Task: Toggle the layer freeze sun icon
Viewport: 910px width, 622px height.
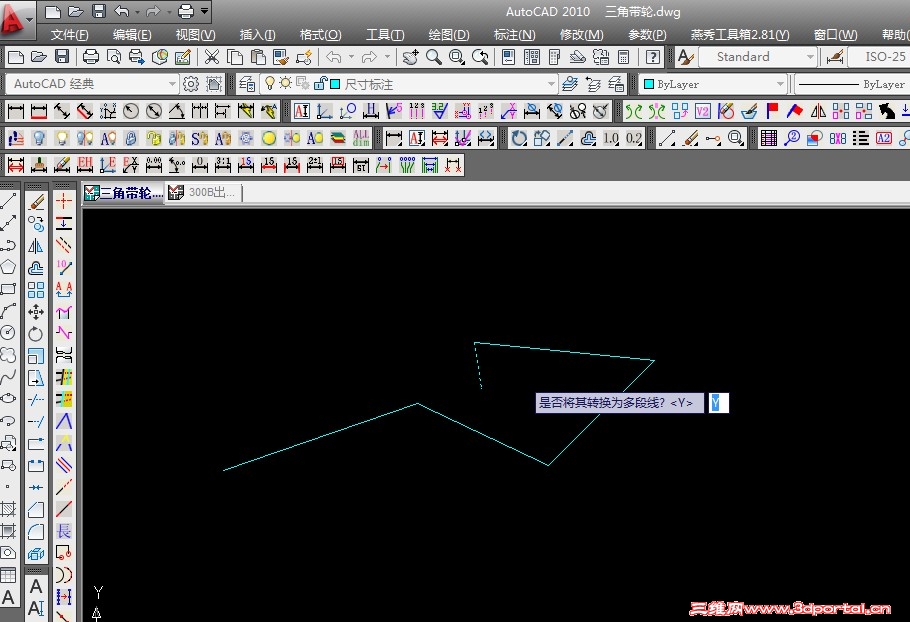Action: click(285, 84)
